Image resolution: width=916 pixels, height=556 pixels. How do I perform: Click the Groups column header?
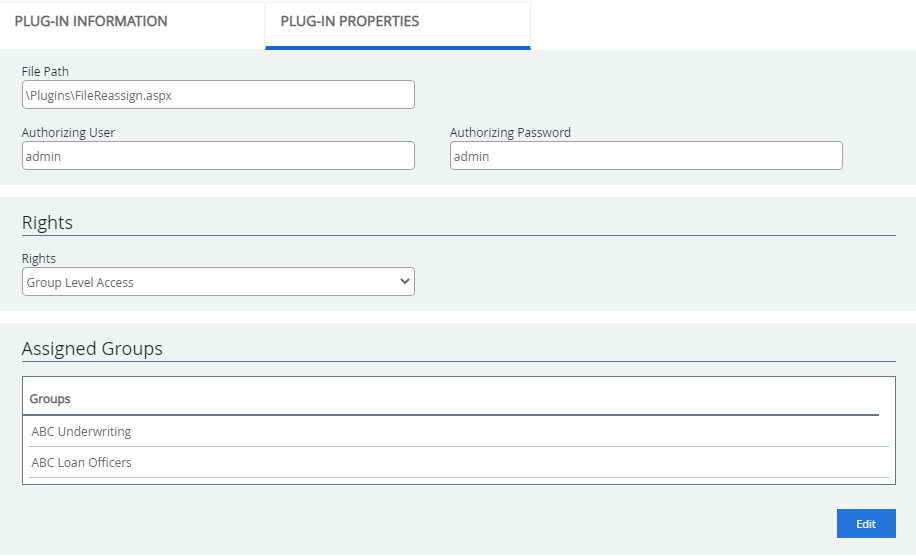point(50,399)
